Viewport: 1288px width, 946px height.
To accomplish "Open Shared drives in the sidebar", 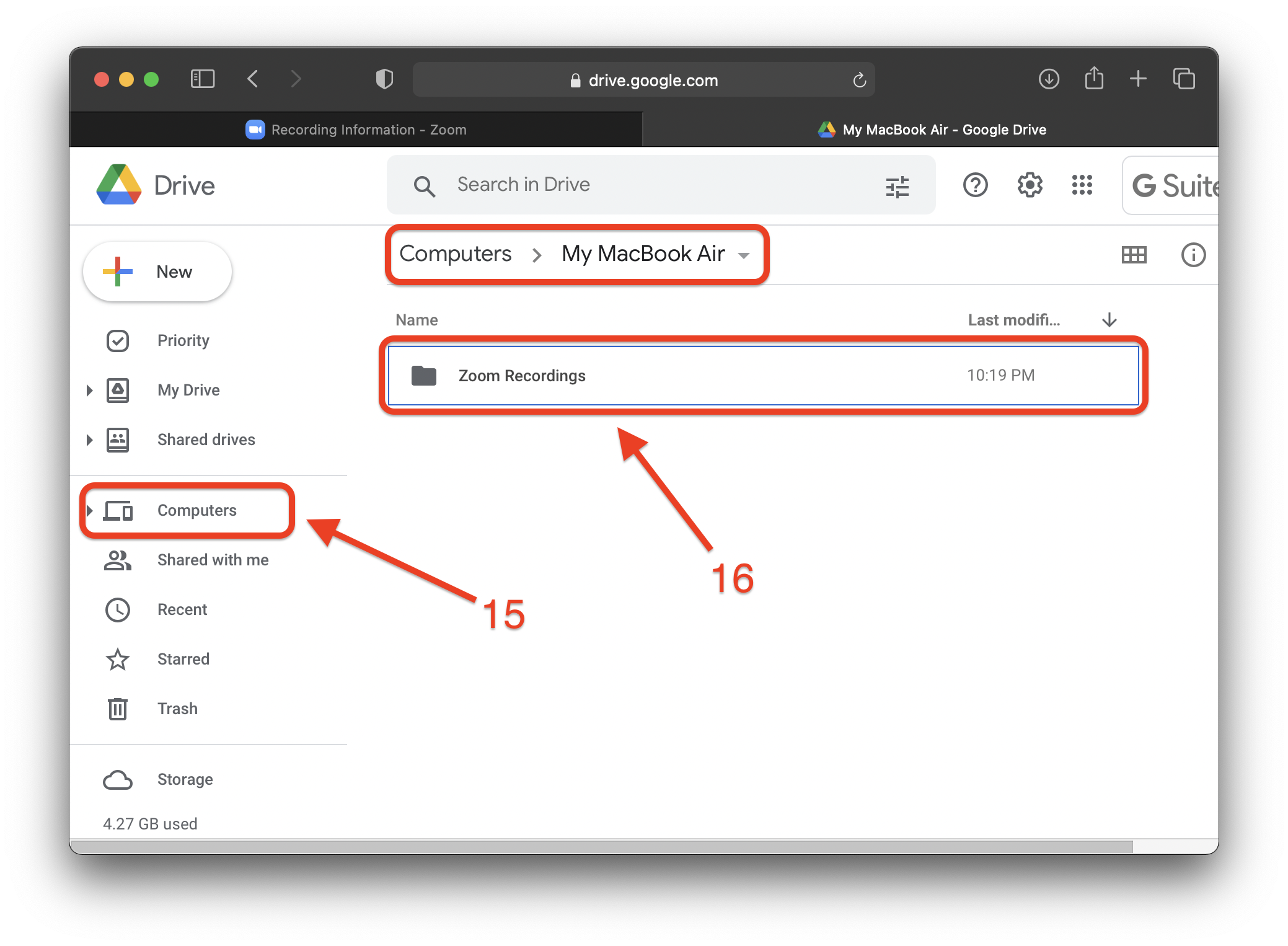I will (x=206, y=440).
